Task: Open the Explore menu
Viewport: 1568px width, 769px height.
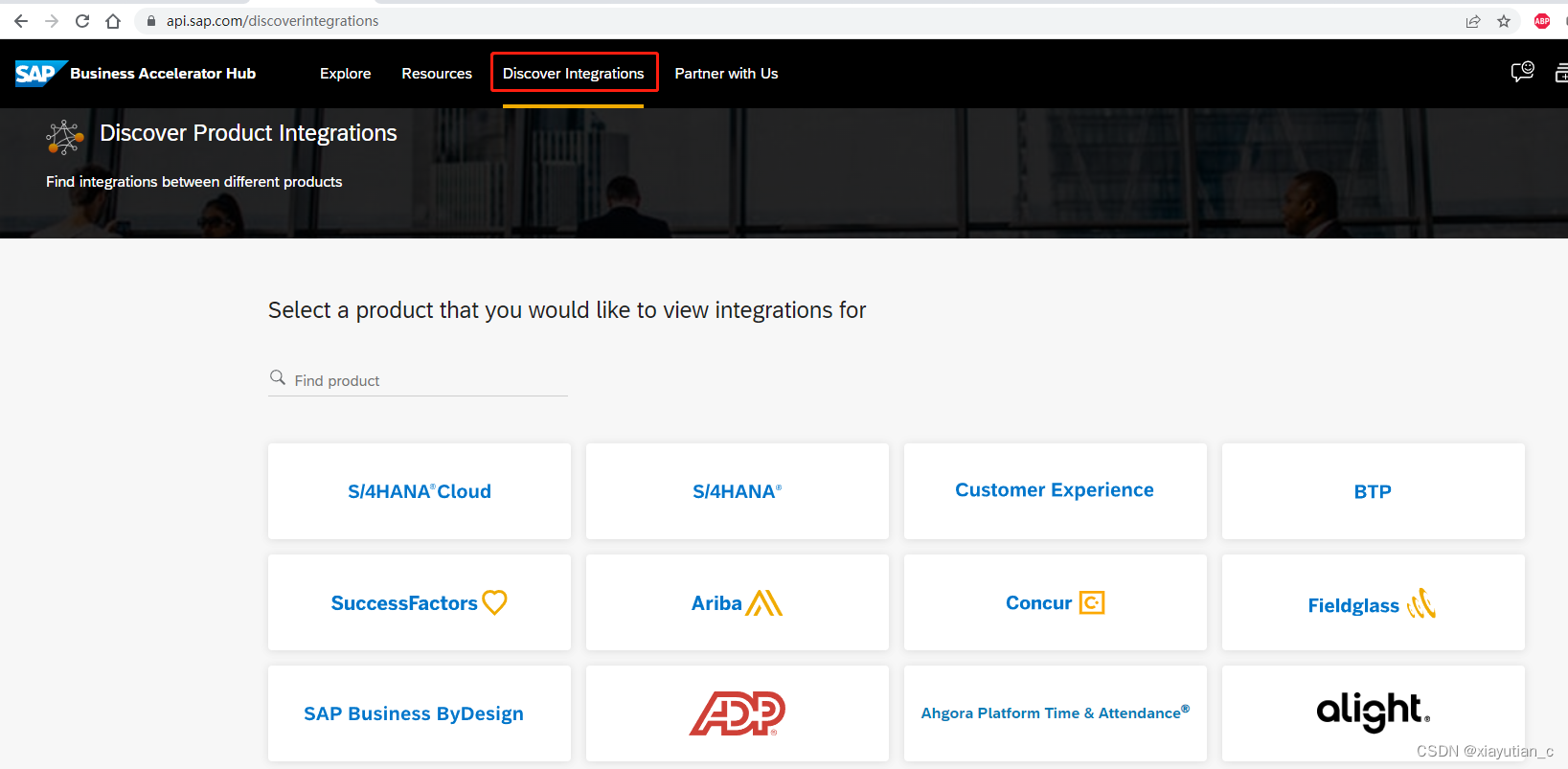Action: coord(345,74)
